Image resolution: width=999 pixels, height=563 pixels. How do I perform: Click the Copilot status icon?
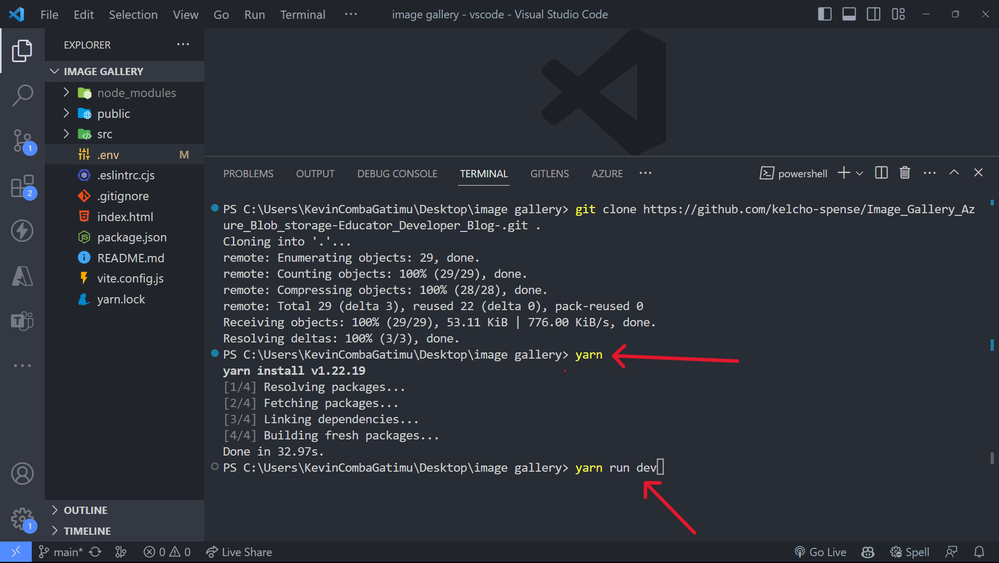click(868, 552)
